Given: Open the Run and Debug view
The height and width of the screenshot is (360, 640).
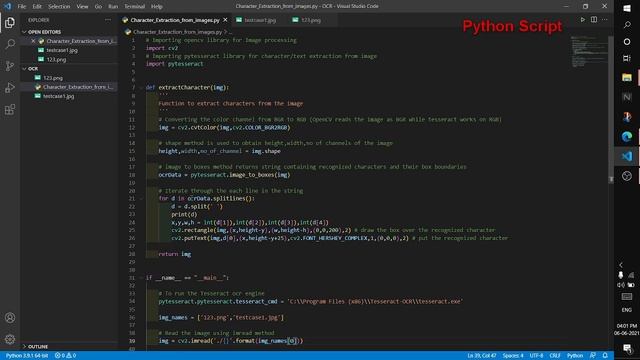Looking at the screenshot, I should coord(10,87).
